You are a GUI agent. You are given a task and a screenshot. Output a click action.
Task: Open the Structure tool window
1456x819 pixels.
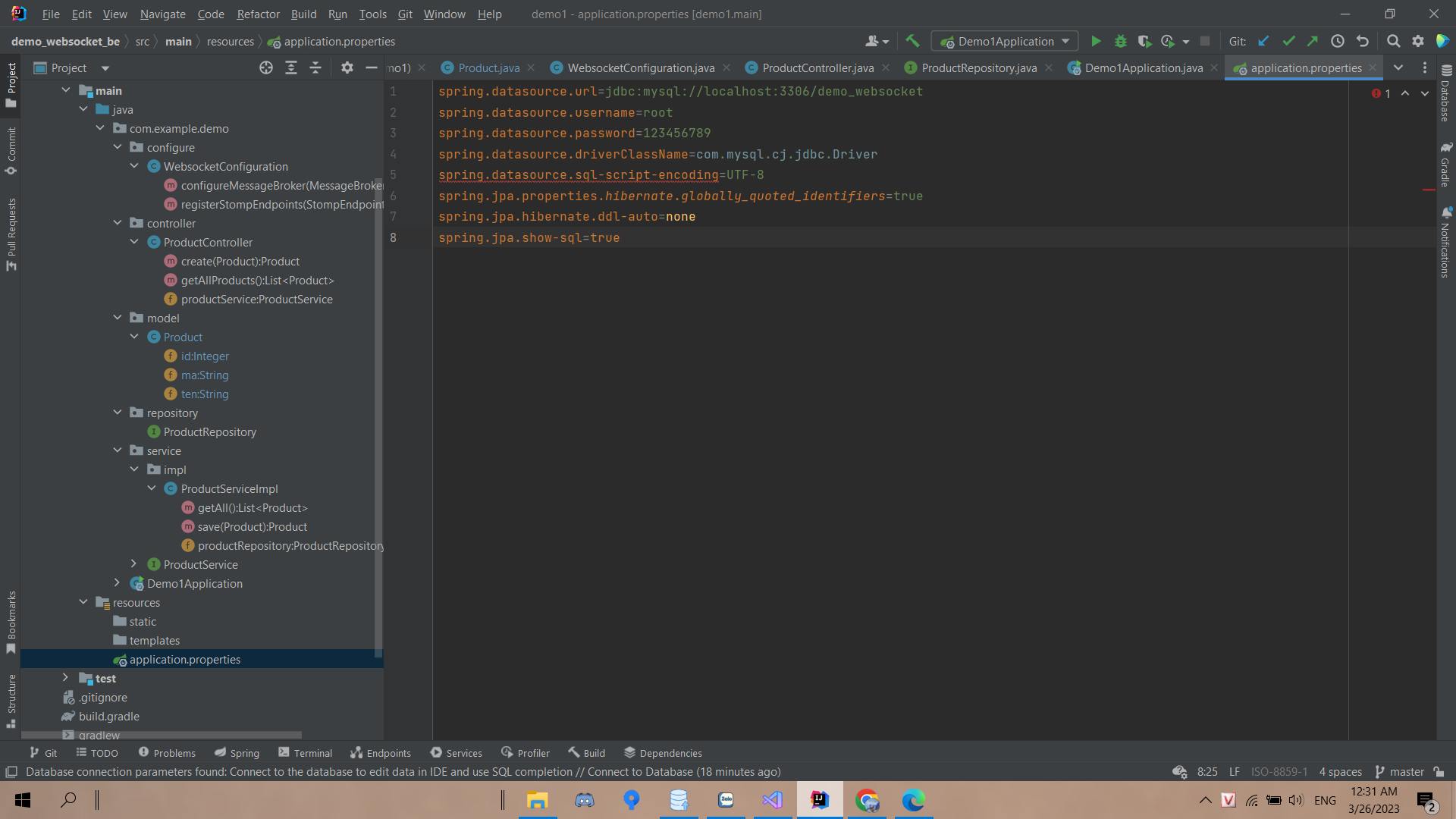coord(11,701)
